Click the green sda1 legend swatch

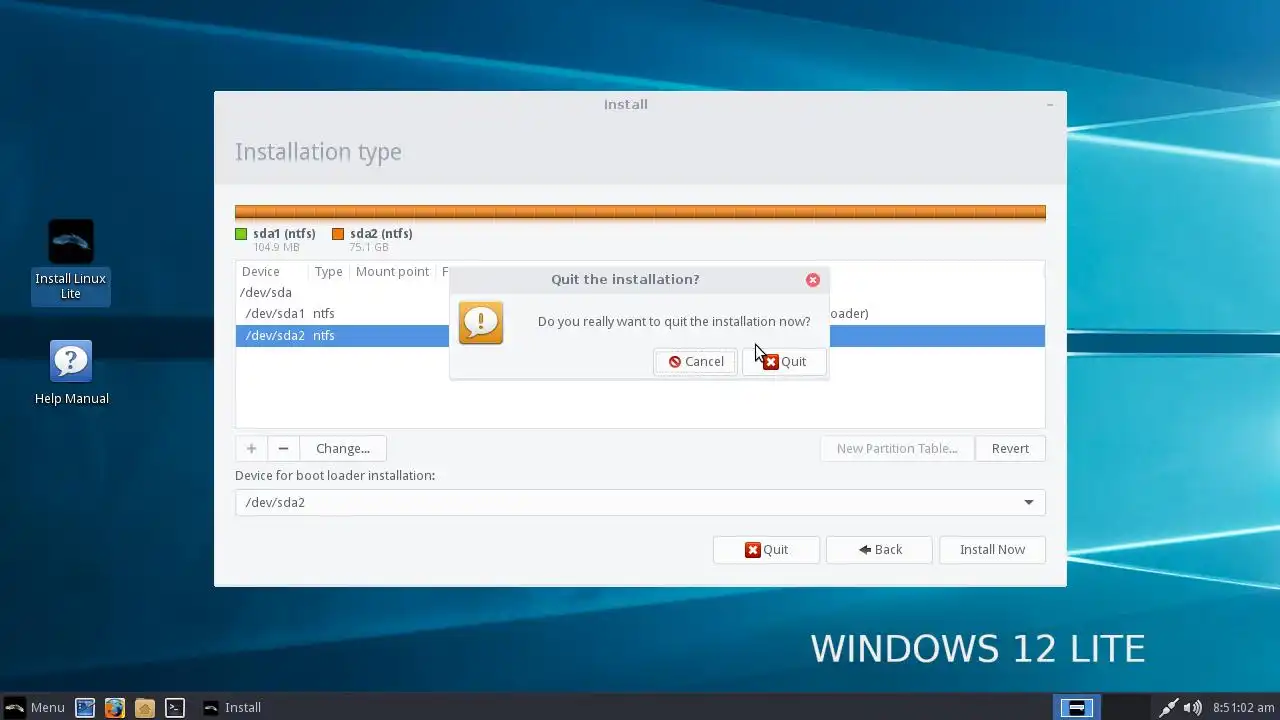click(241, 234)
